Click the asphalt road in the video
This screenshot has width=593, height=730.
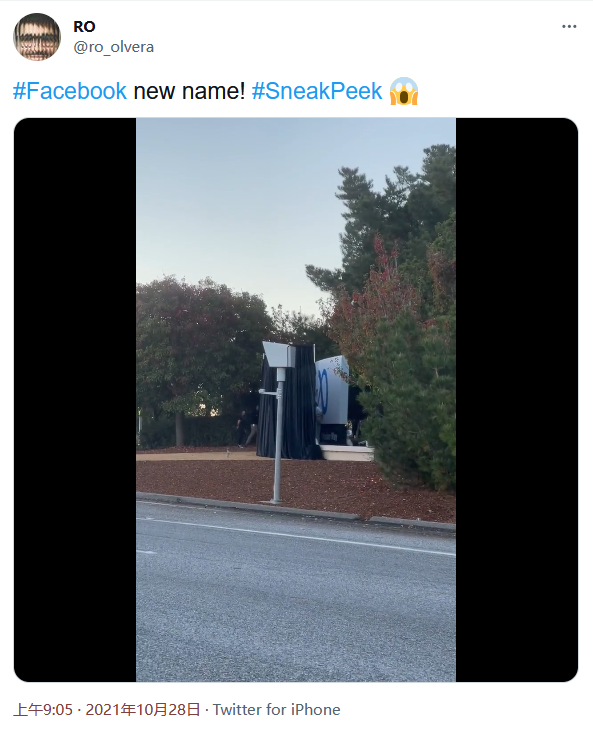click(296, 601)
